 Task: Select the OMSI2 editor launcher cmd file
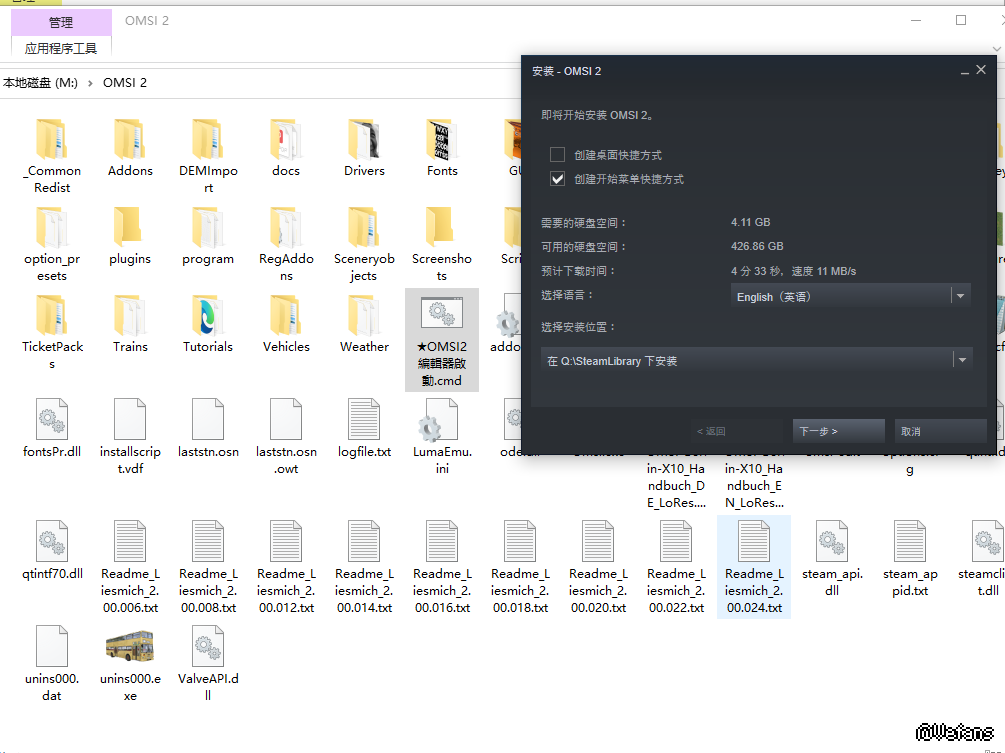[x=441, y=317]
